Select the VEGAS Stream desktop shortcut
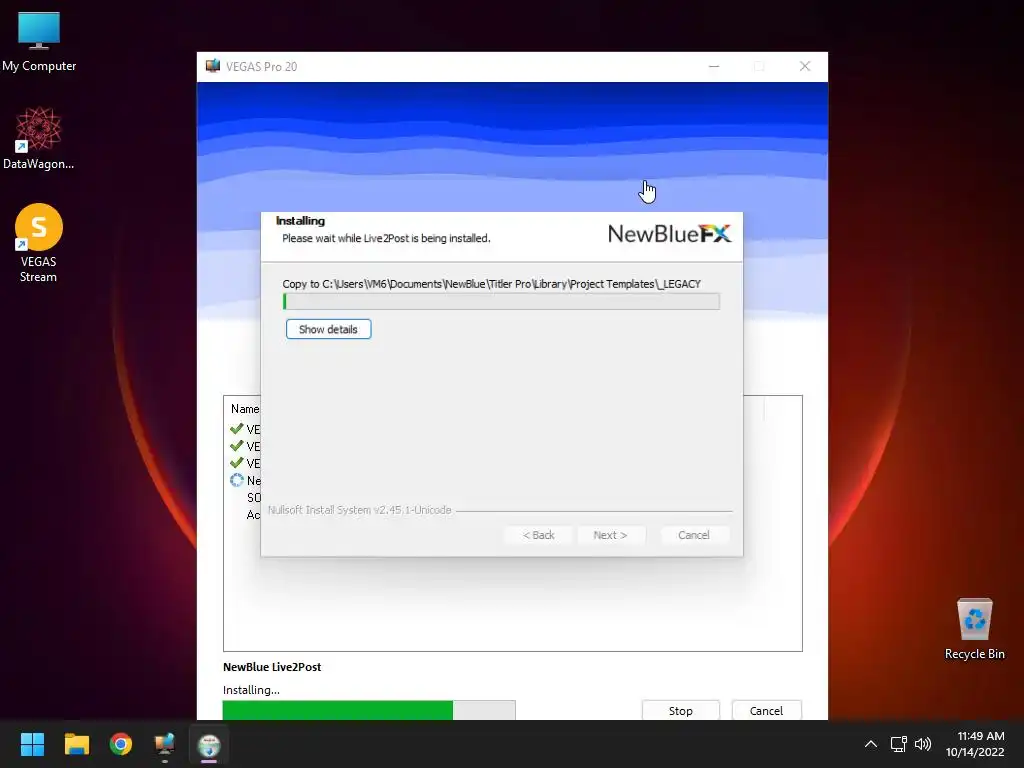The image size is (1024, 768). point(39,243)
